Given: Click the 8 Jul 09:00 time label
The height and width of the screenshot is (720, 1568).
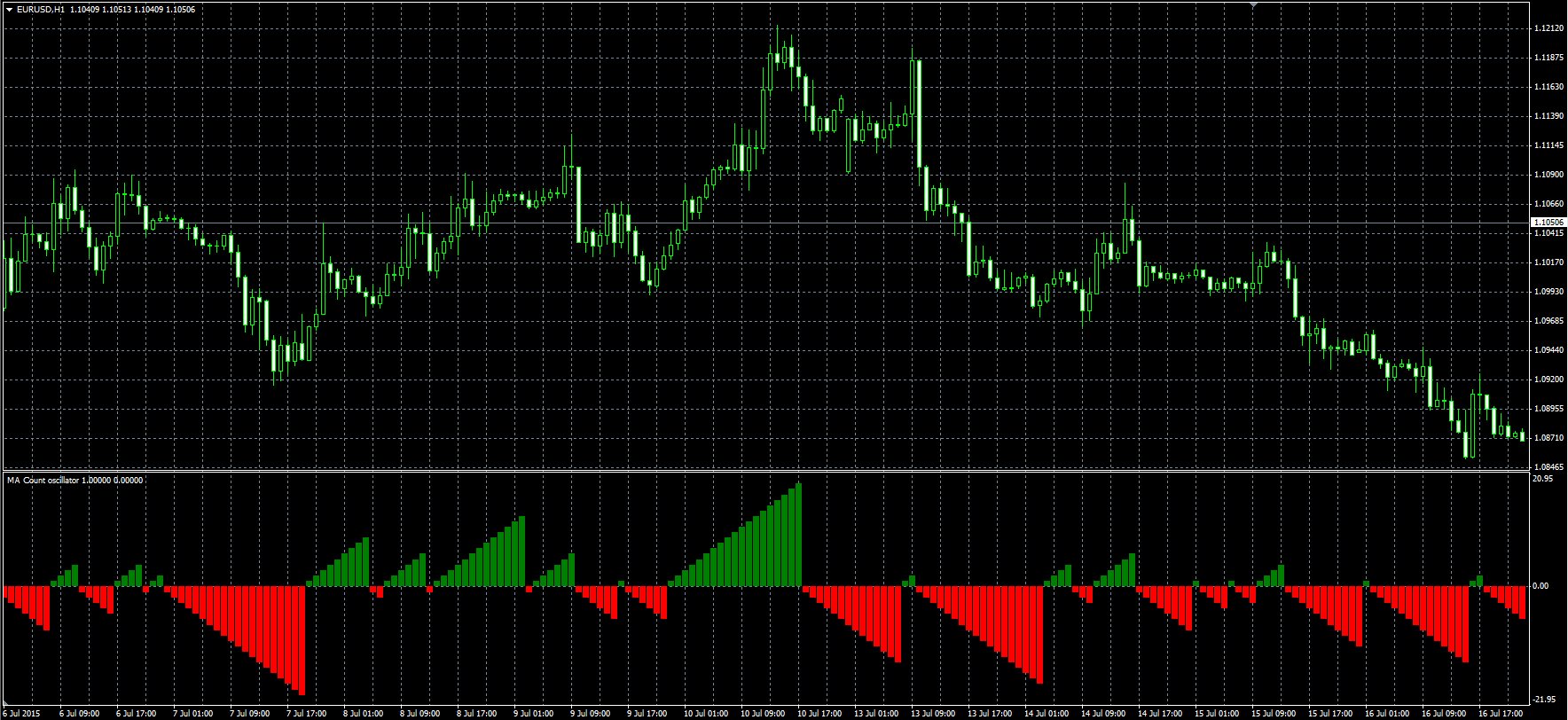Looking at the screenshot, I should click(419, 714).
